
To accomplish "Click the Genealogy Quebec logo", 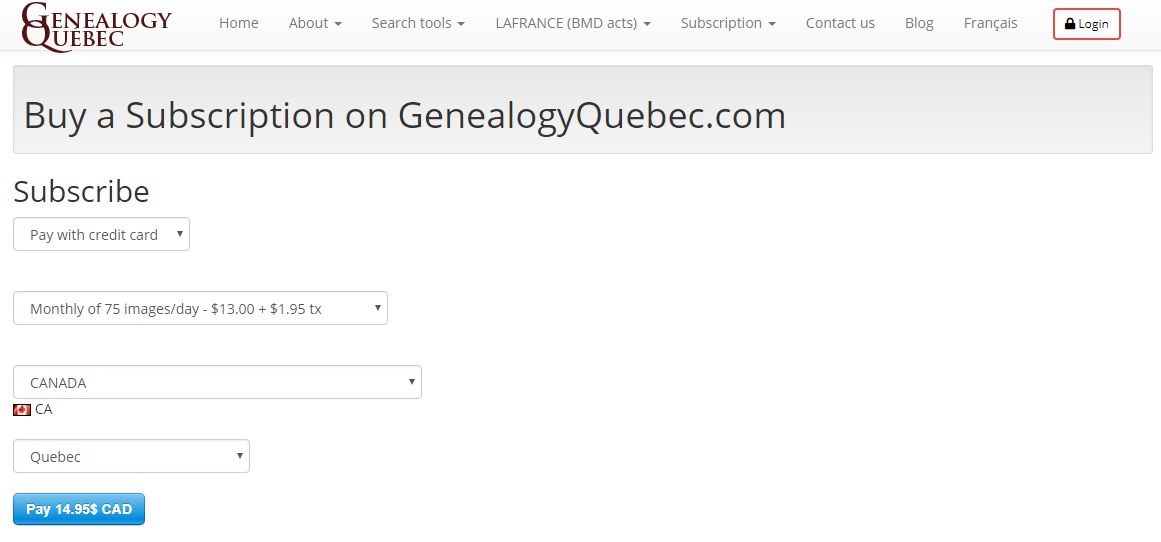I will click(x=96, y=25).
